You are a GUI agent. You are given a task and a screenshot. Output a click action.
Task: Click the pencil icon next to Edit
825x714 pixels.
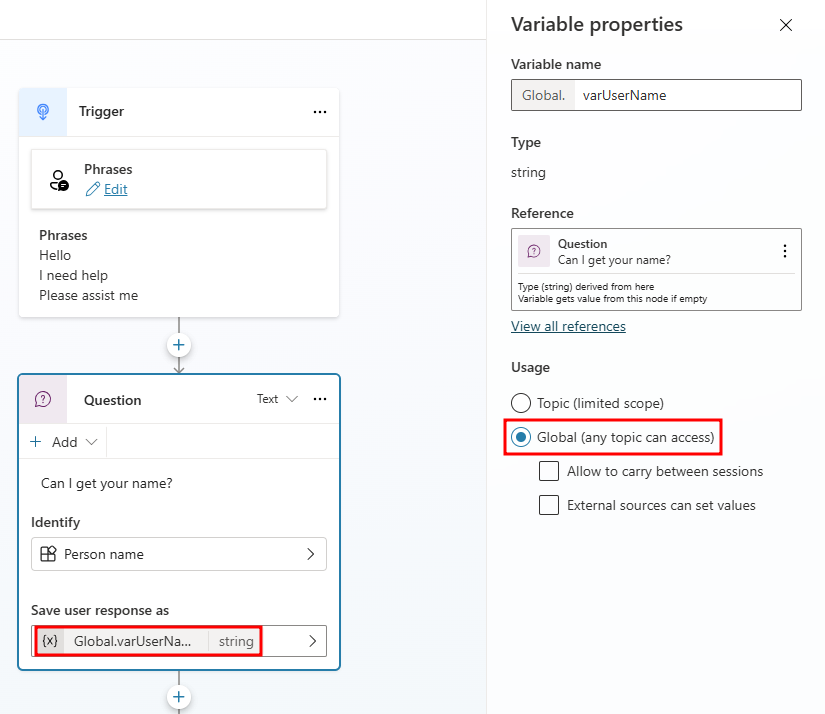click(x=93, y=189)
